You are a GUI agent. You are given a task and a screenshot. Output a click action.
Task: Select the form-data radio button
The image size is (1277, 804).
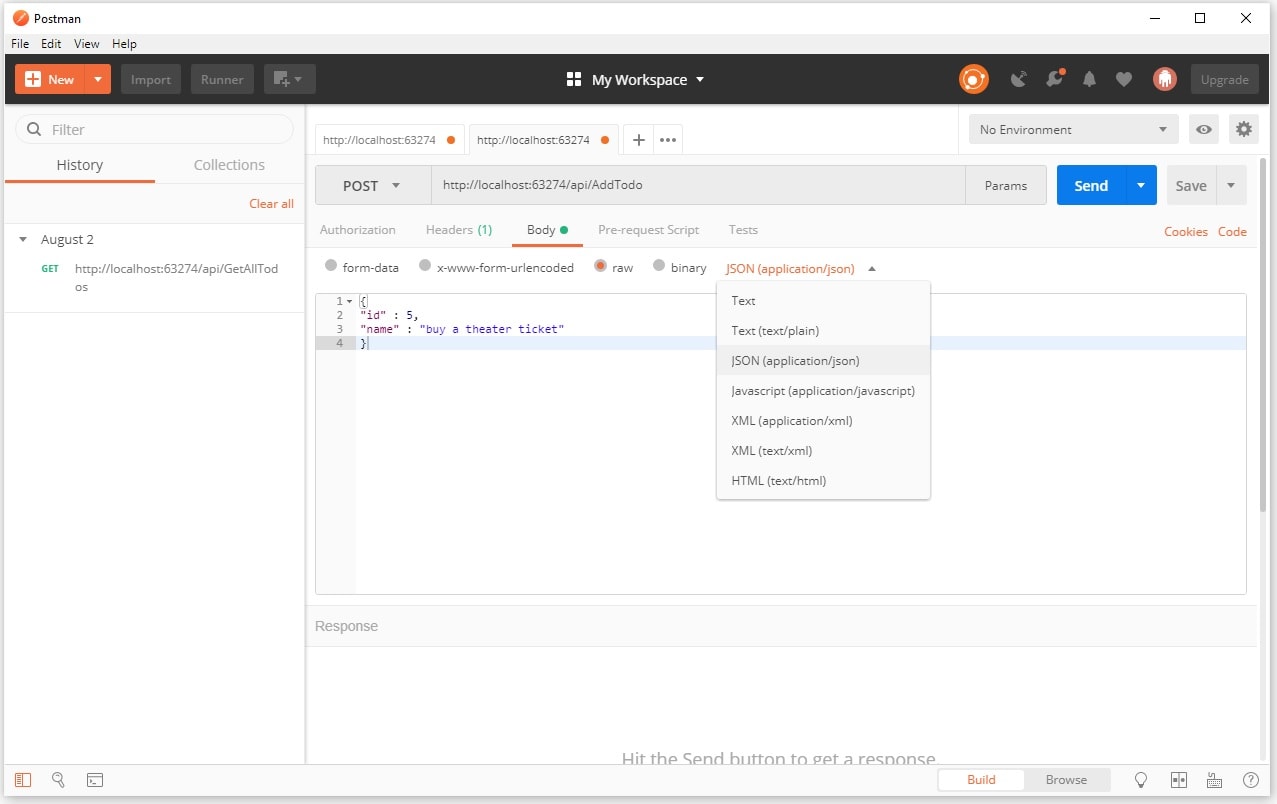click(x=332, y=266)
